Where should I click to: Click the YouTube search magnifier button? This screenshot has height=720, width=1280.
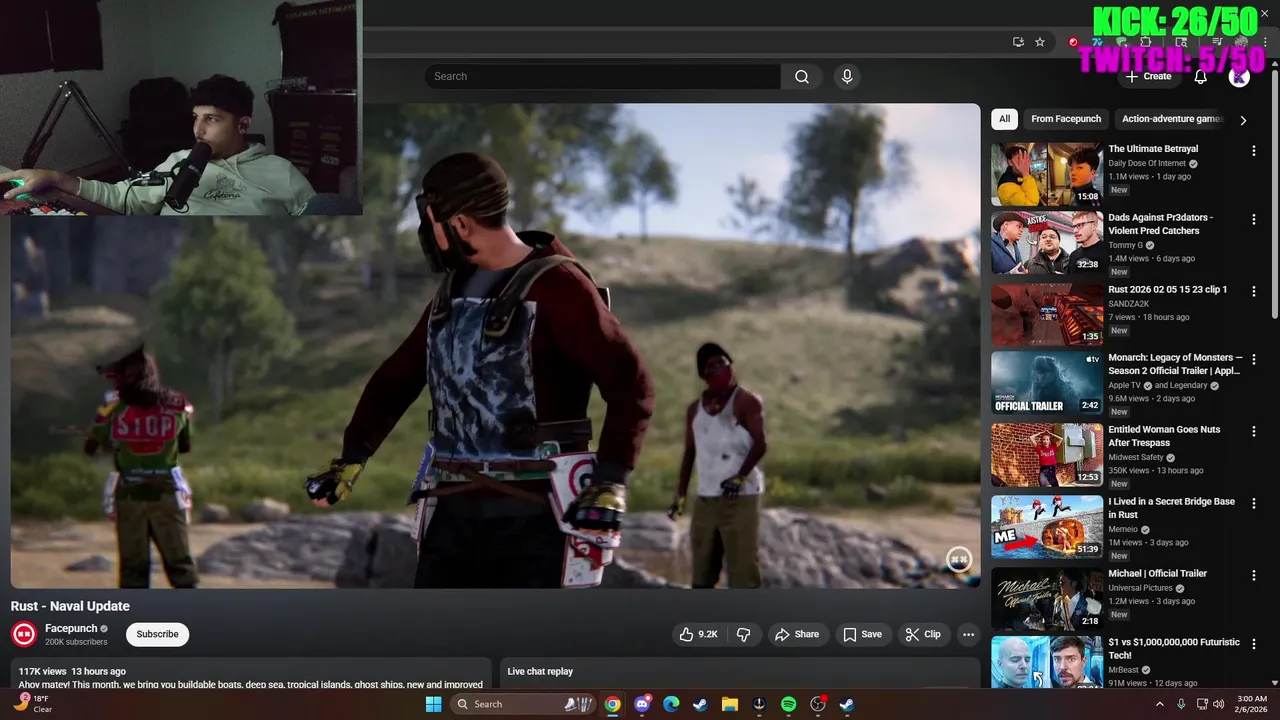pos(802,77)
